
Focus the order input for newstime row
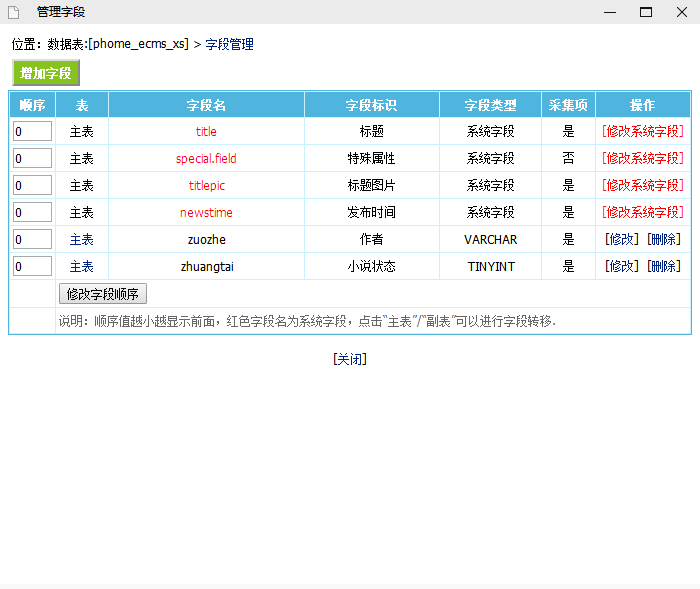point(32,212)
